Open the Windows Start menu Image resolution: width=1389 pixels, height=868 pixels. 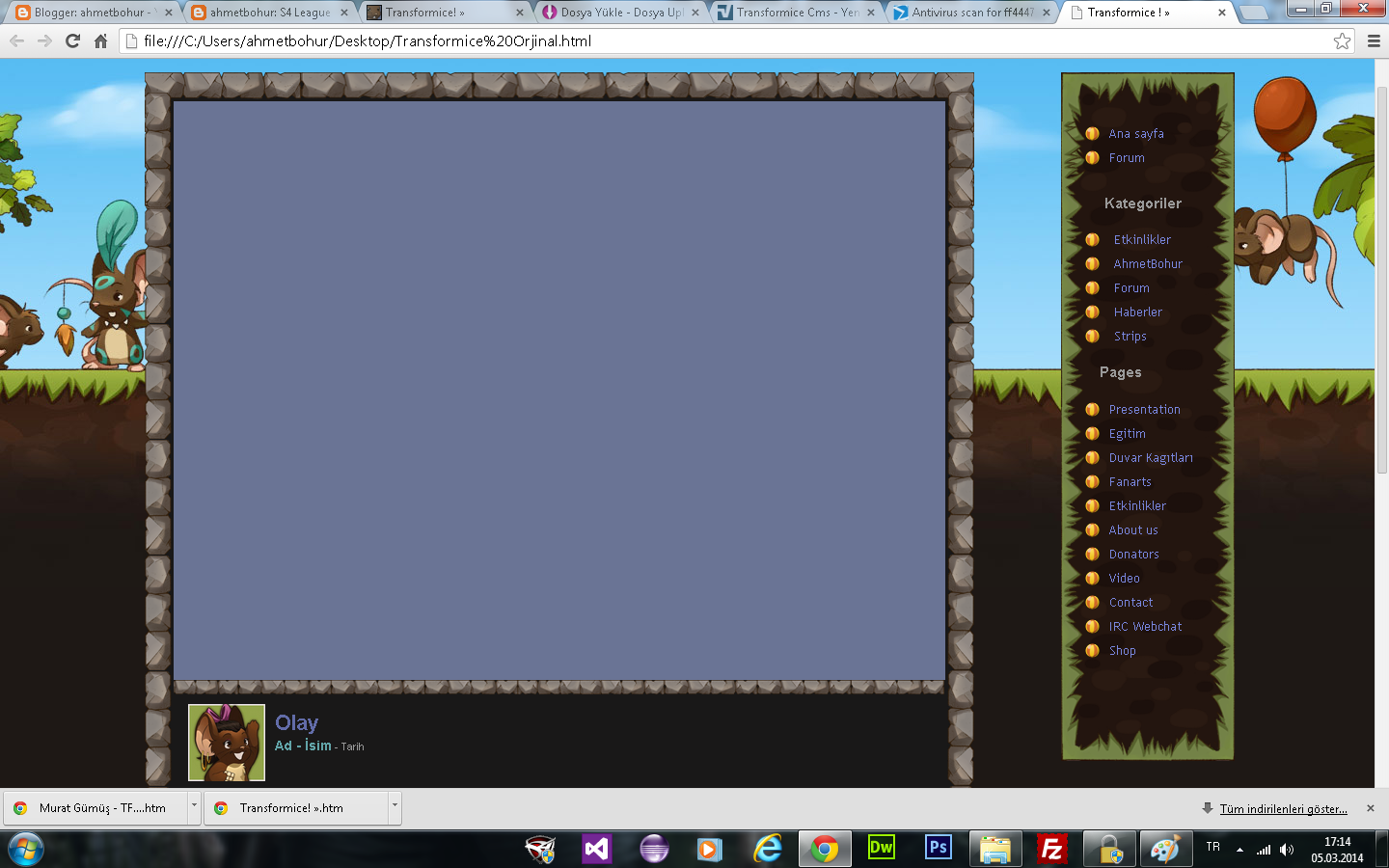click(26, 850)
